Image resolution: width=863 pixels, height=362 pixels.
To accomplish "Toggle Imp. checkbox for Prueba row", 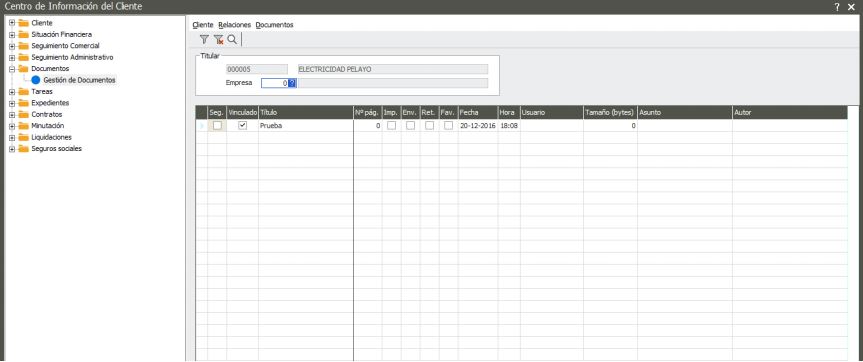I will [391, 125].
